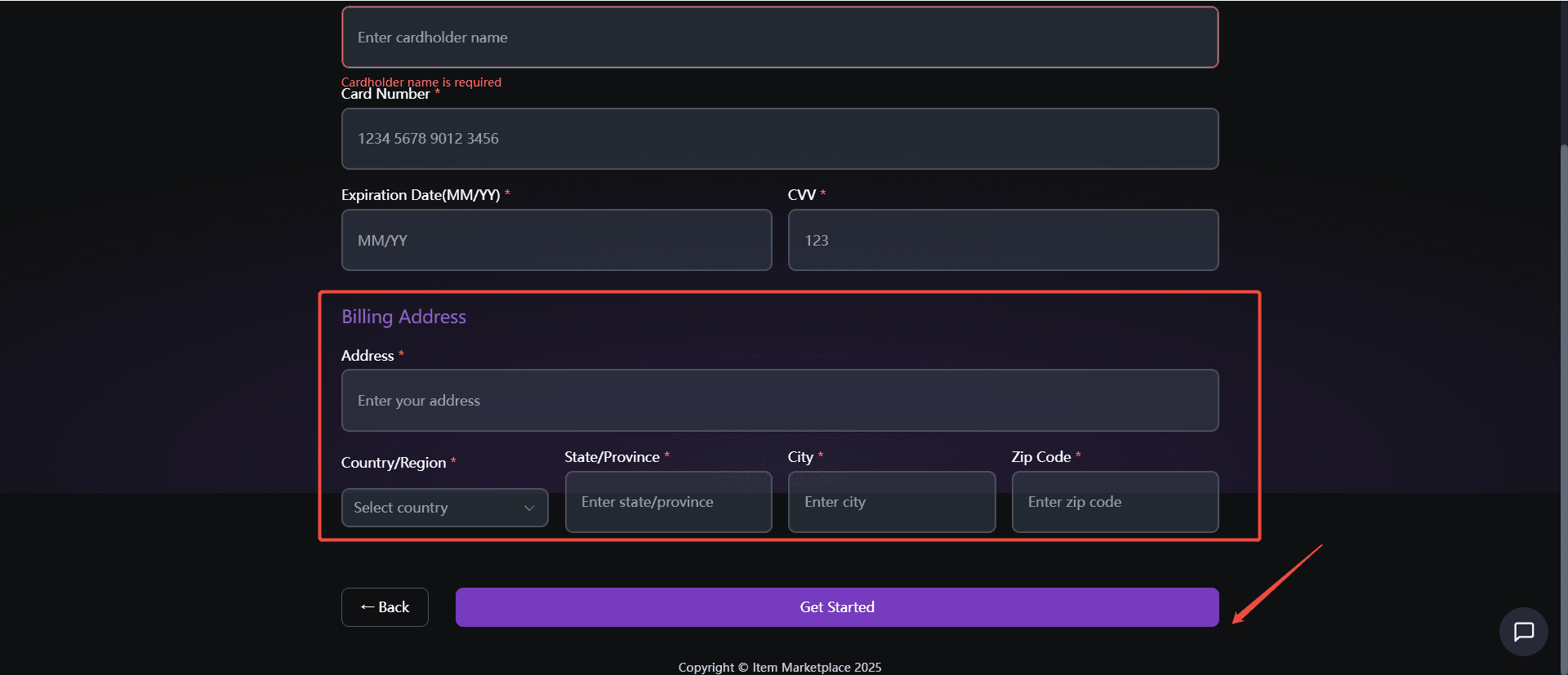Click the Get Started button
1568x675 pixels.
(836, 607)
